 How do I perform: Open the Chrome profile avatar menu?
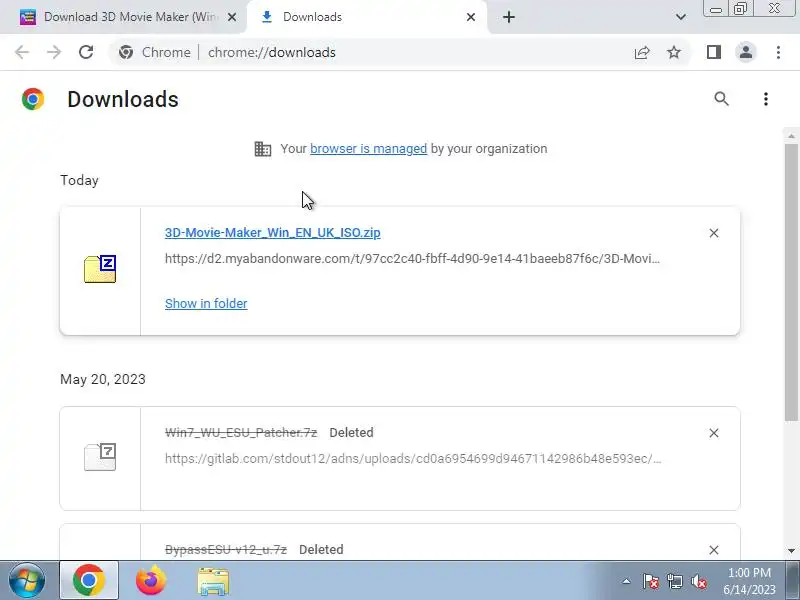pos(745,52)
